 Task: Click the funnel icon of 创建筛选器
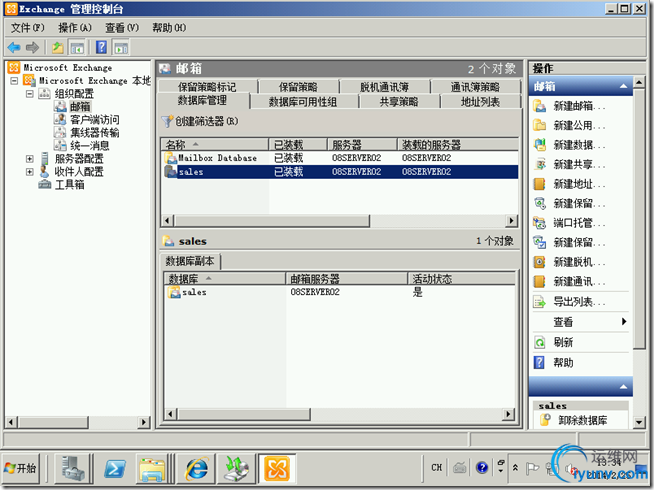pyautogui.click(x=167, y=121)
